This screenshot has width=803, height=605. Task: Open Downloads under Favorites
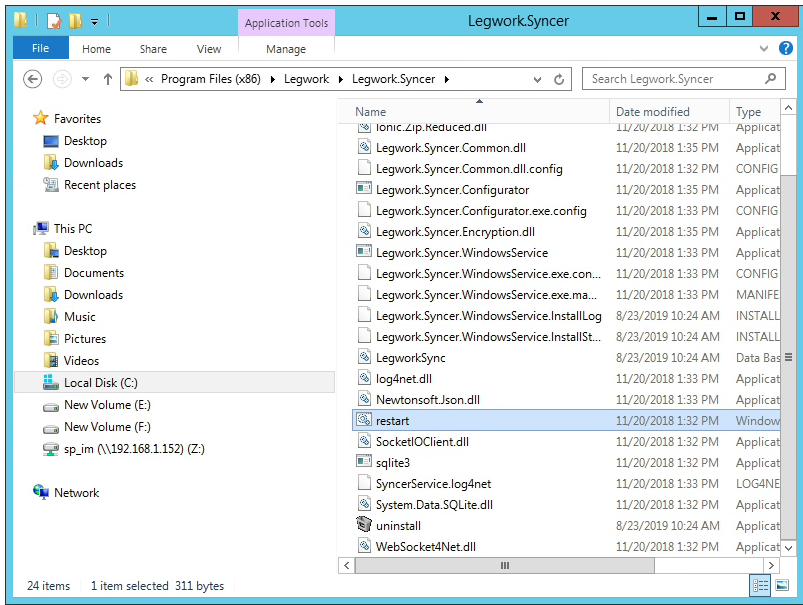click(93, 163)
